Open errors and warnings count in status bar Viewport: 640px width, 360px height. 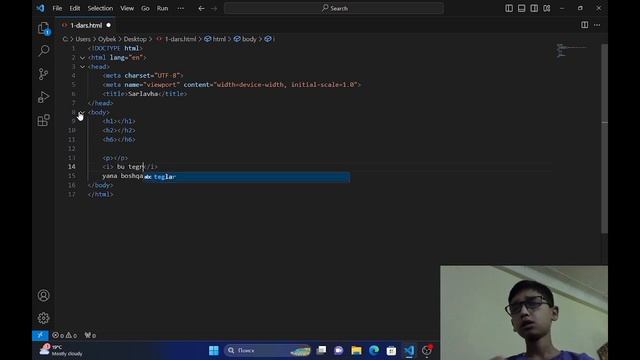pos(64,335)
